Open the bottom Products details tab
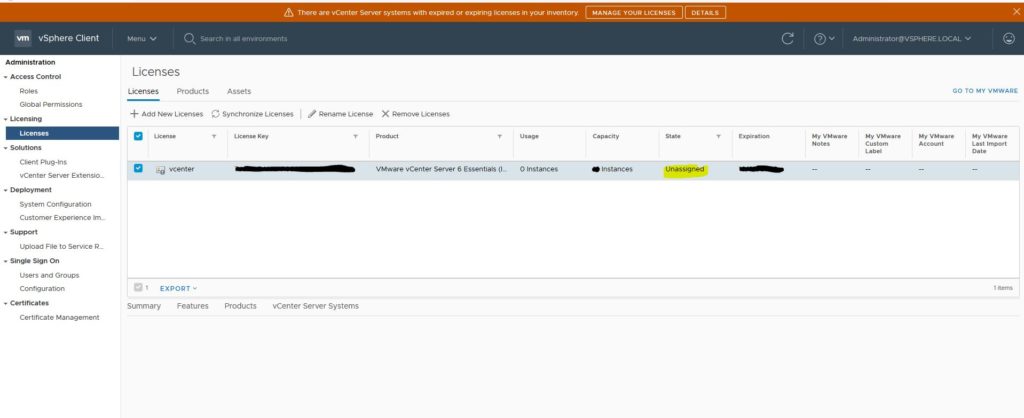The width and height of the screenshot is (1024, 418). (x=240, y=306)
